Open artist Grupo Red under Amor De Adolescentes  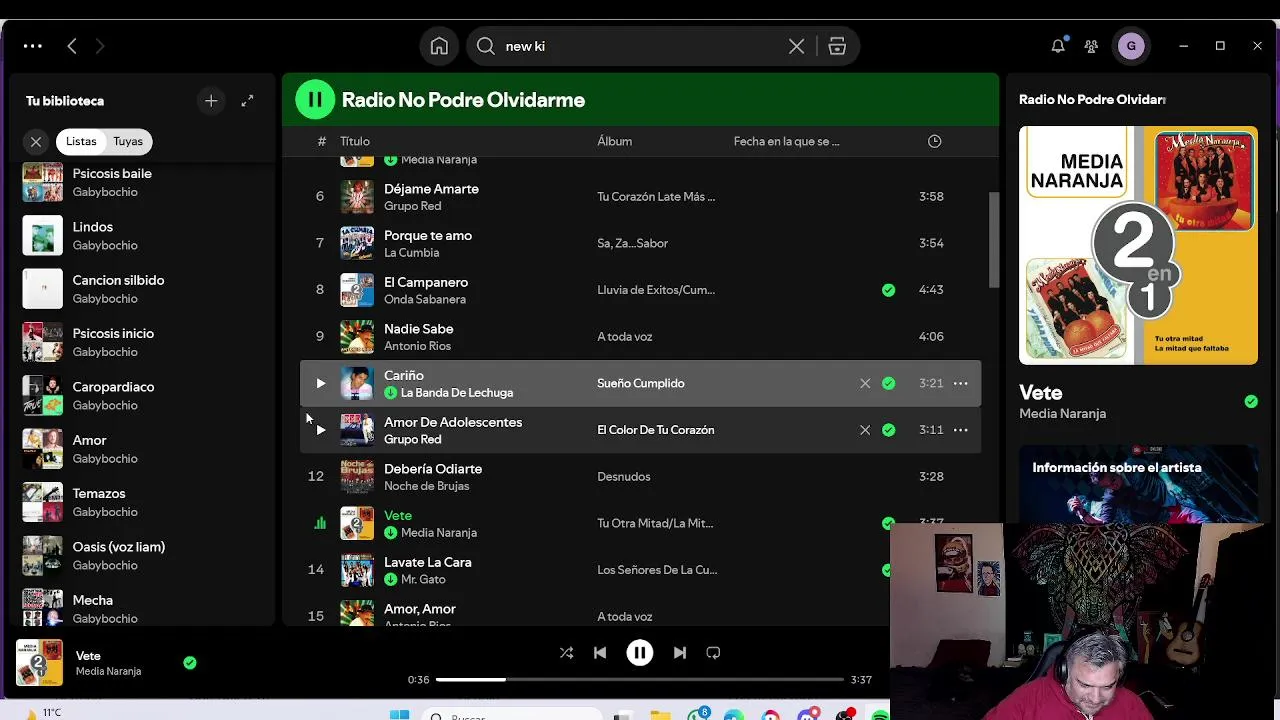(x=412, y=439)
